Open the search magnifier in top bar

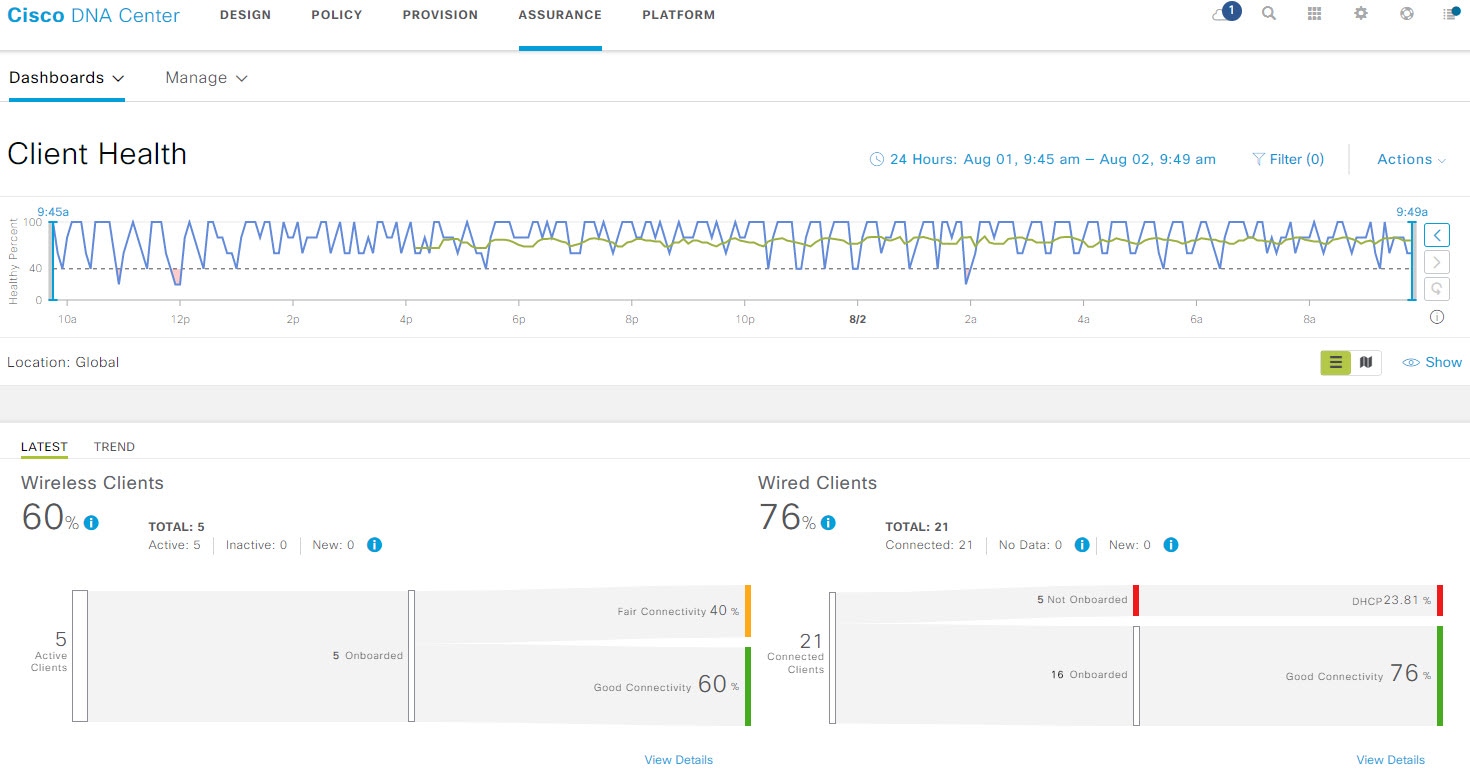[x=1269, y=14]
